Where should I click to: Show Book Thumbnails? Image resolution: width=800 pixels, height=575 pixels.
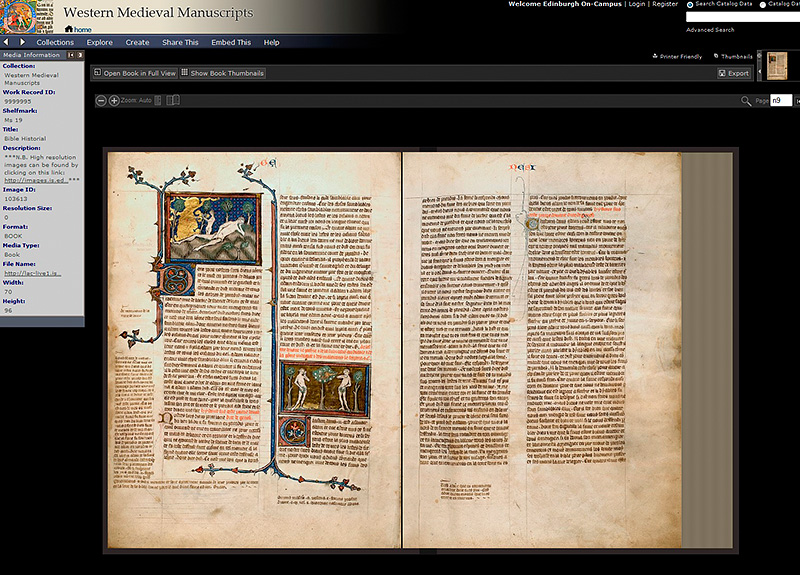[222, 73]
